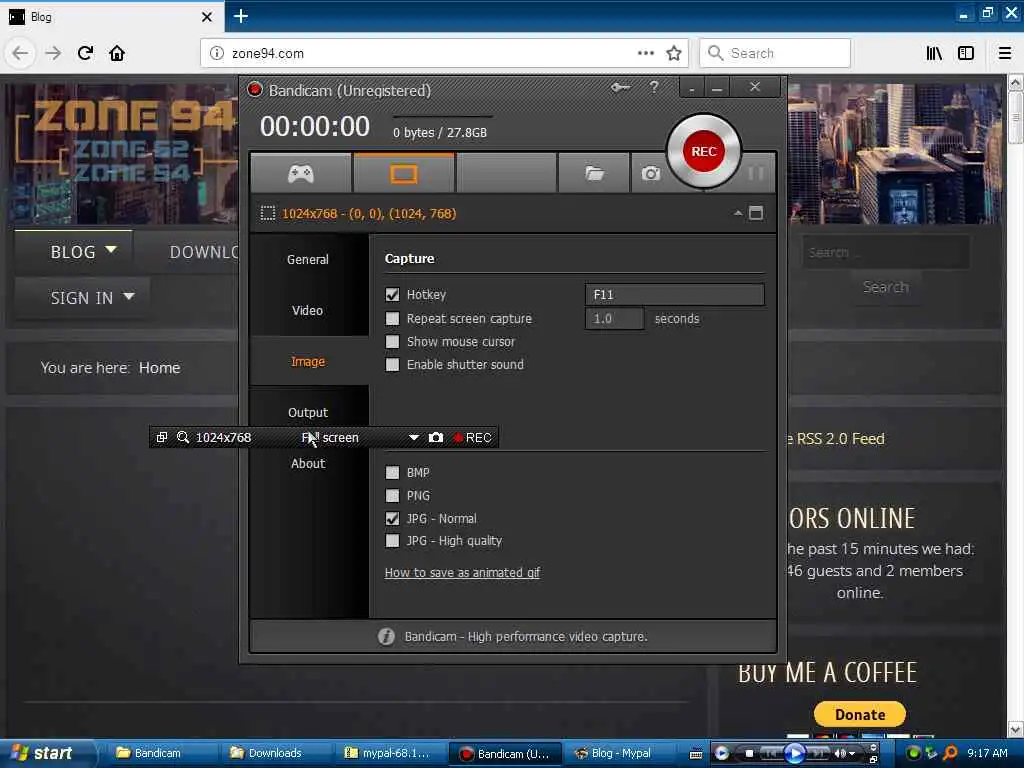Image resolution: width=1024 pixels, height=768 pixels.
Task: Select the PNG format checkbox
Action: click(392, 496)
